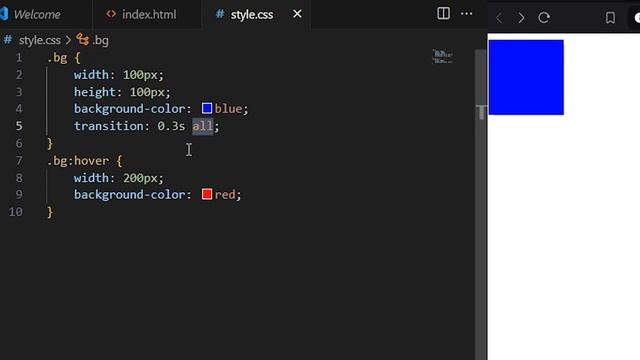Click the ".bg:hover" selector text
The width and height of the screenshot is (640, 360).
coord(78,160)
